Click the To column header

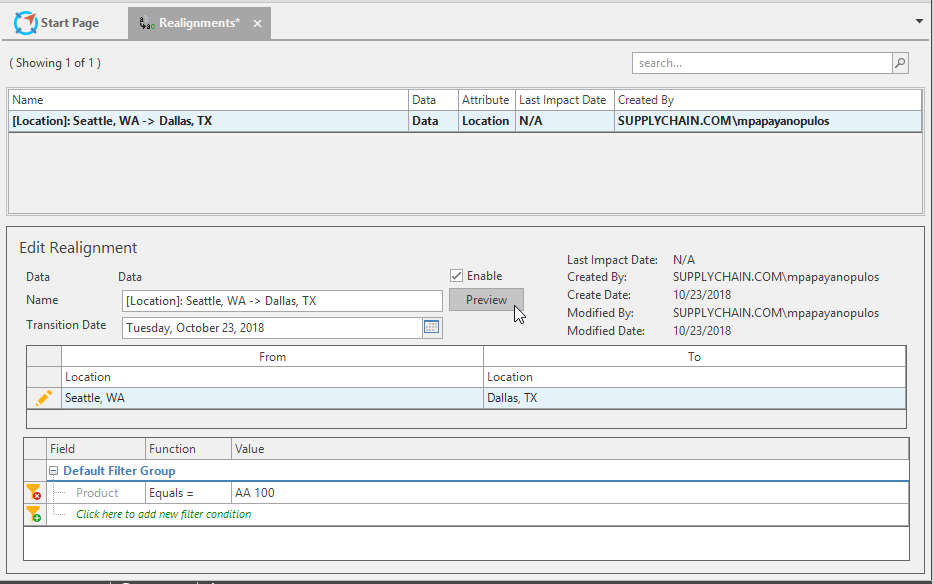[x=695, y=356]
